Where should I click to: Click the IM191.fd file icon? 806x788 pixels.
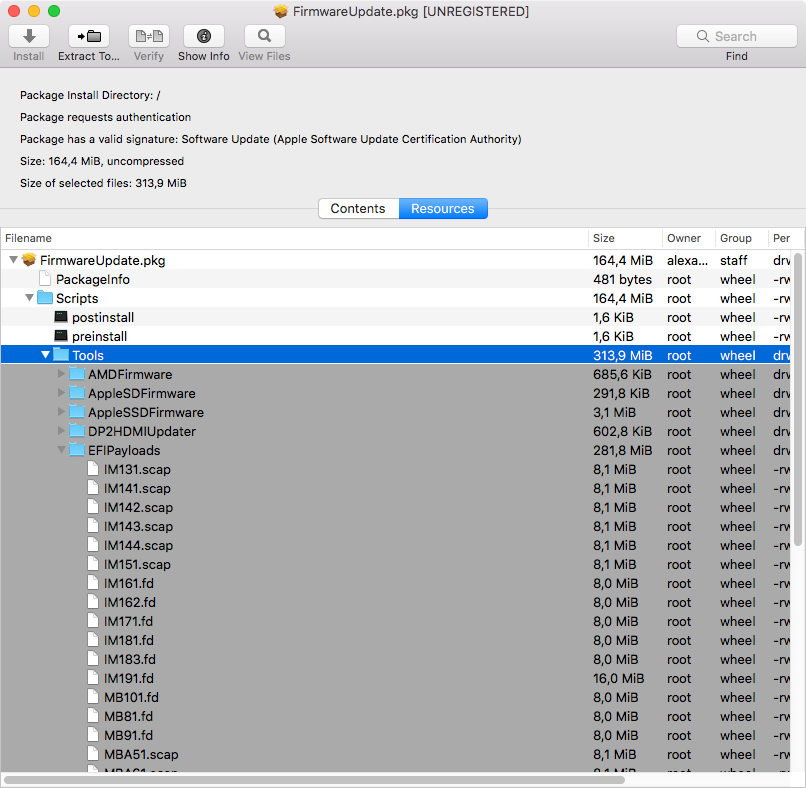point(93,678)
